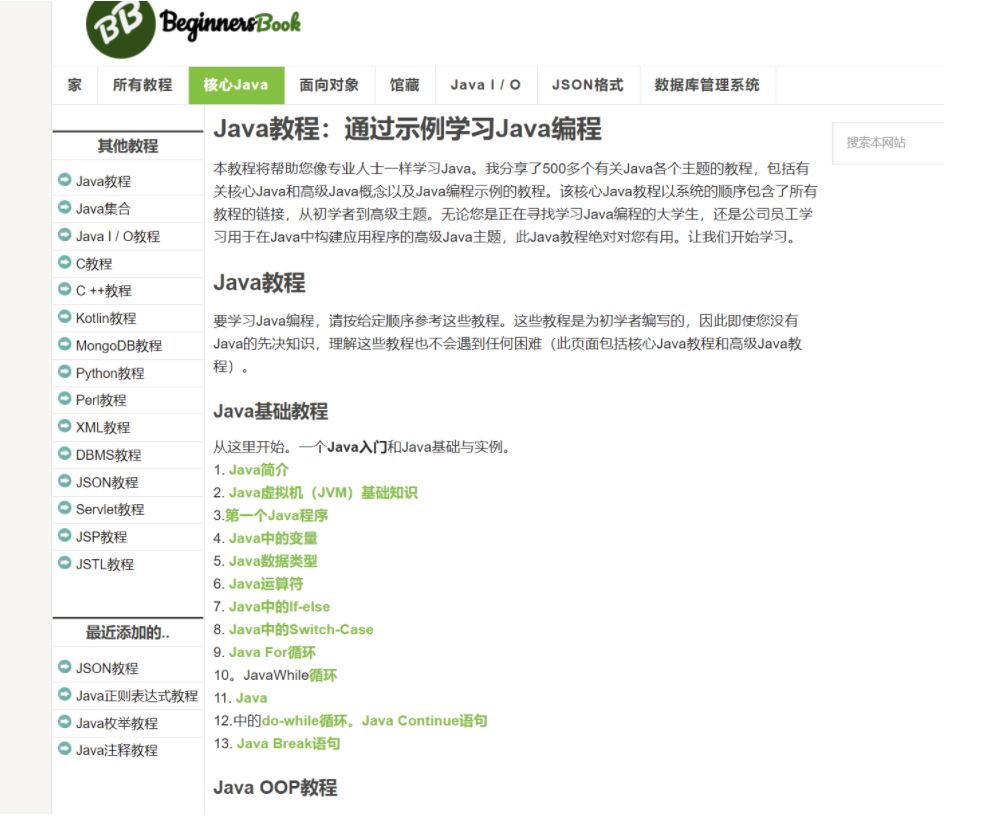983x823 pixels.
Task: Open Kotlin教程 in the sidebar
Action: 106,318
